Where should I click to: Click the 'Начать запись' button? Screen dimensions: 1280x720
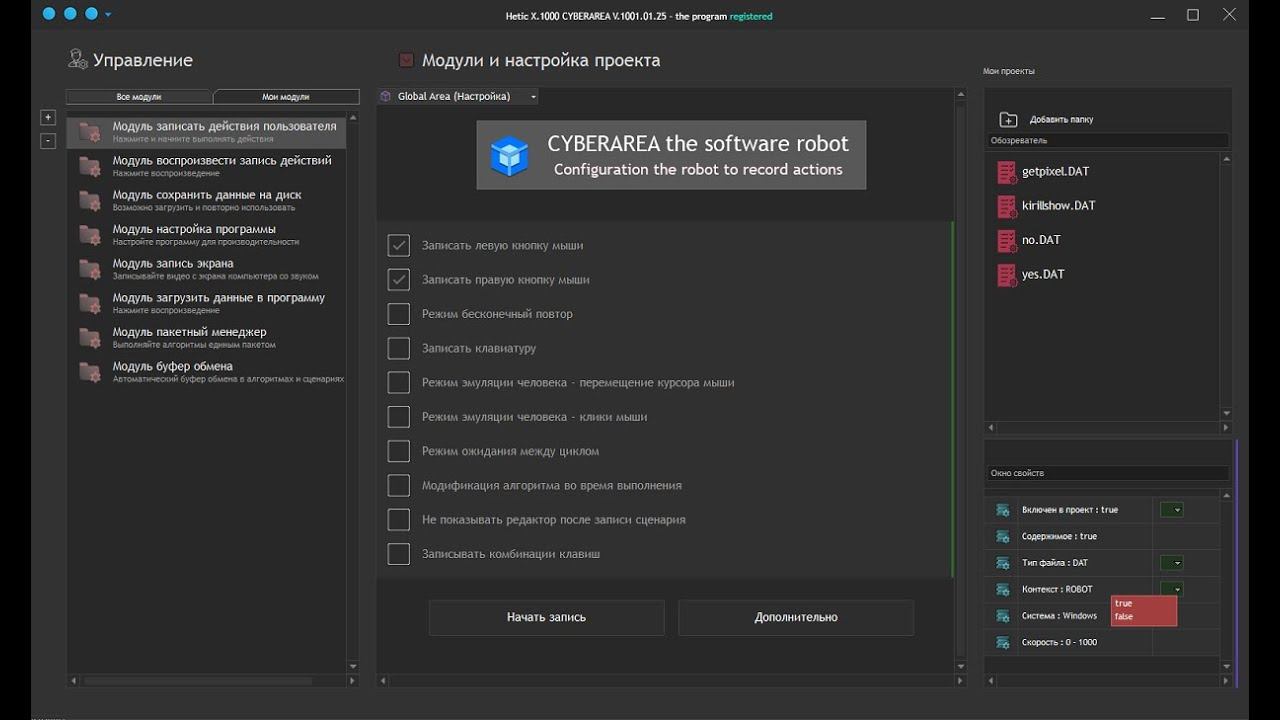(x=546, y=617)
